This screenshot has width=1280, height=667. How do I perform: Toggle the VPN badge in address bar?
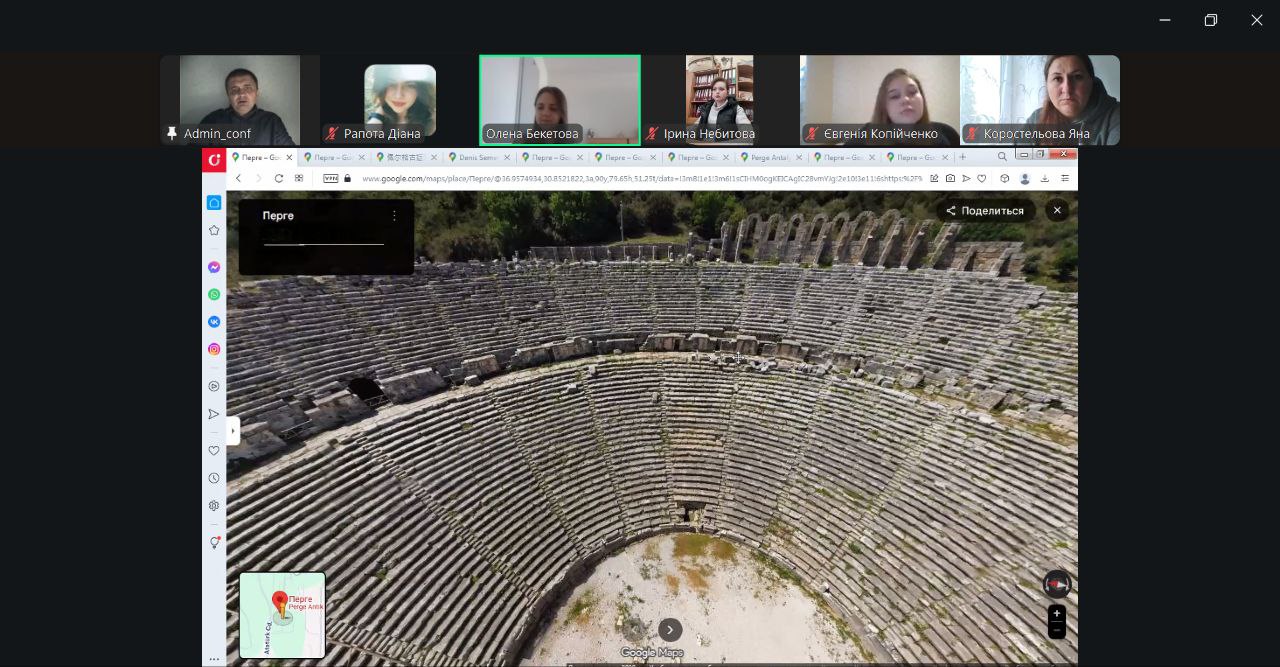coord(330,178)
